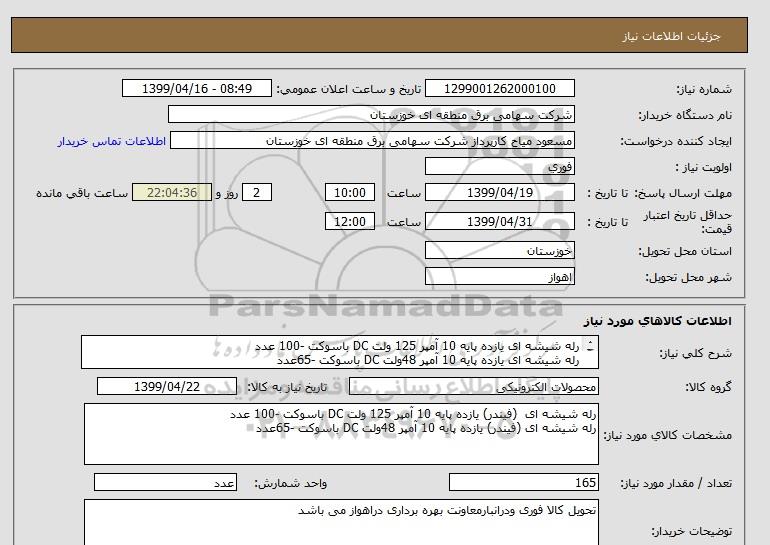Click the price validity hour 12:00
770x545 pixels.
351,222
